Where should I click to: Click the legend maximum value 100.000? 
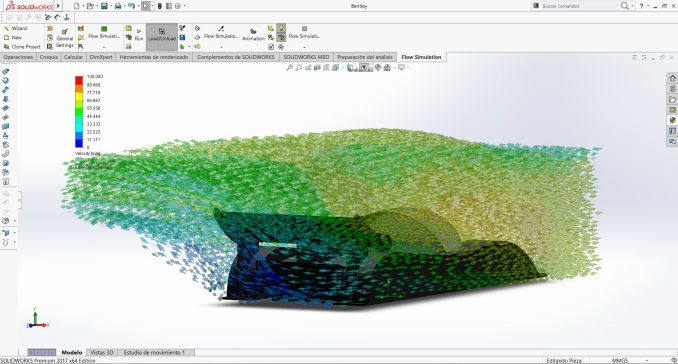95,77
